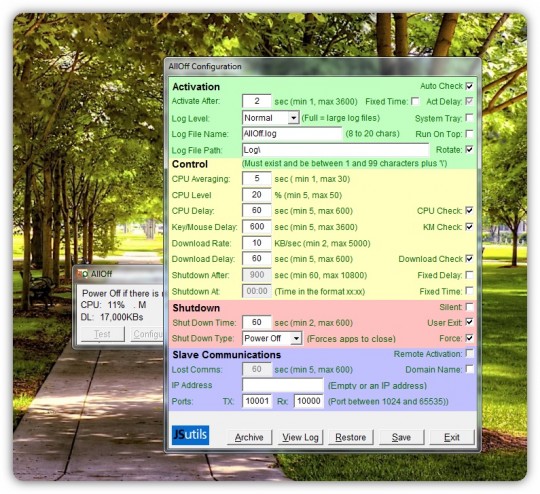
Task: Click the IP Address field
Action: 283,385
